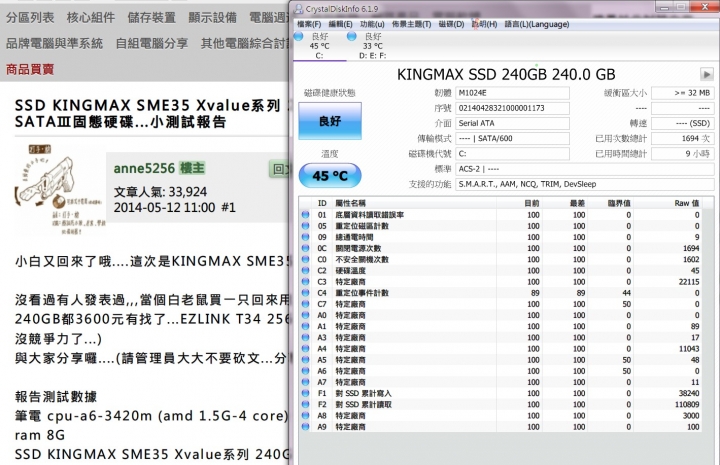Image resolution: width=720 pixels, height=465 pixels.
Task: Open 核心組件 forum category link
Action: 91,17
